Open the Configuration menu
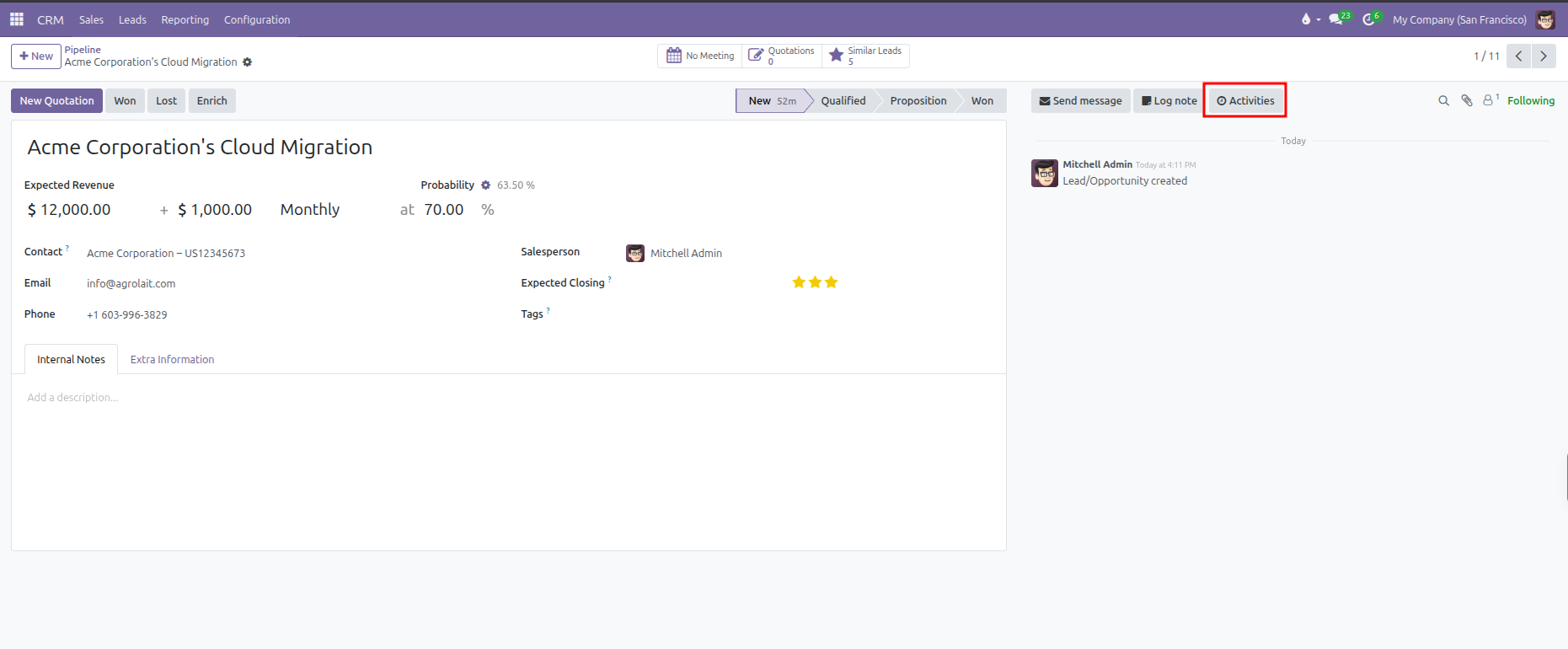This screenshot has width=1568, height=649. coord(257,19)
